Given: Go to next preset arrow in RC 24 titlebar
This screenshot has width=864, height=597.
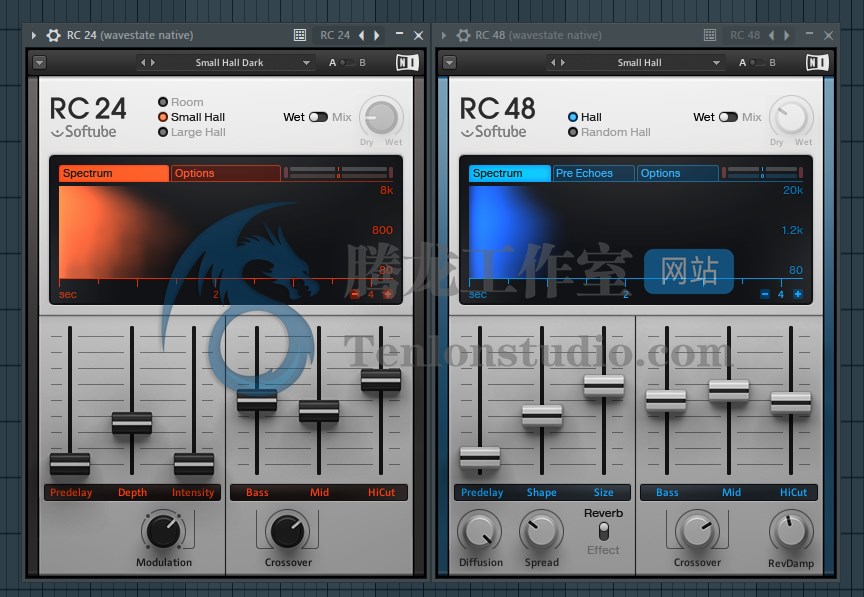Looking at the screenshot, I should 377,35.
